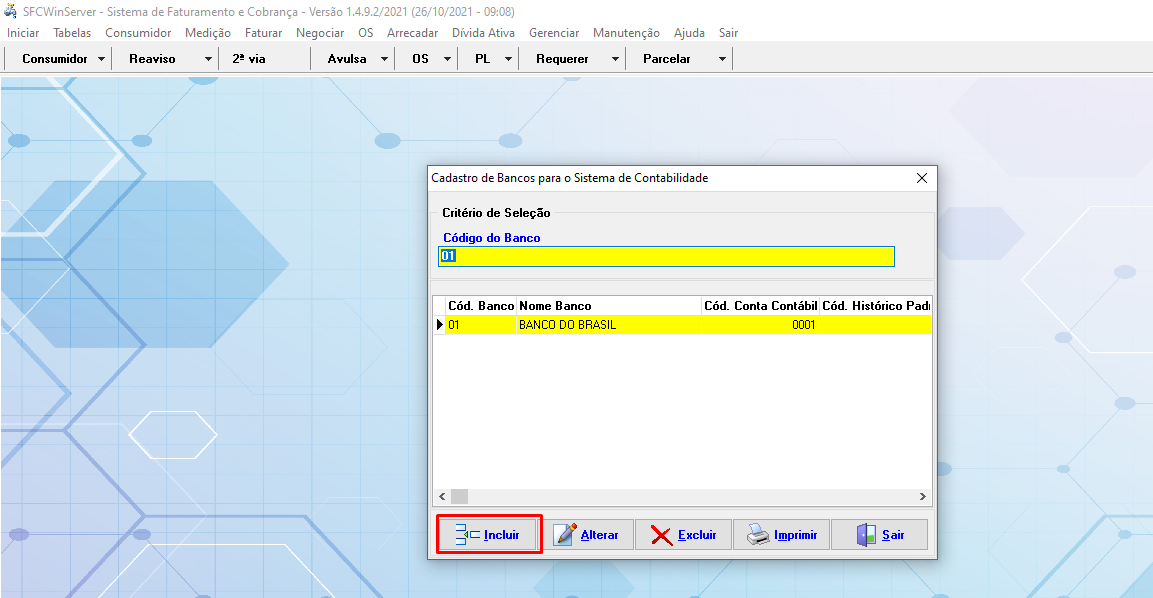Click the Avulsa toolbar button
The width and height of the screenshot is (1153, 598).
tap(347, 59)
